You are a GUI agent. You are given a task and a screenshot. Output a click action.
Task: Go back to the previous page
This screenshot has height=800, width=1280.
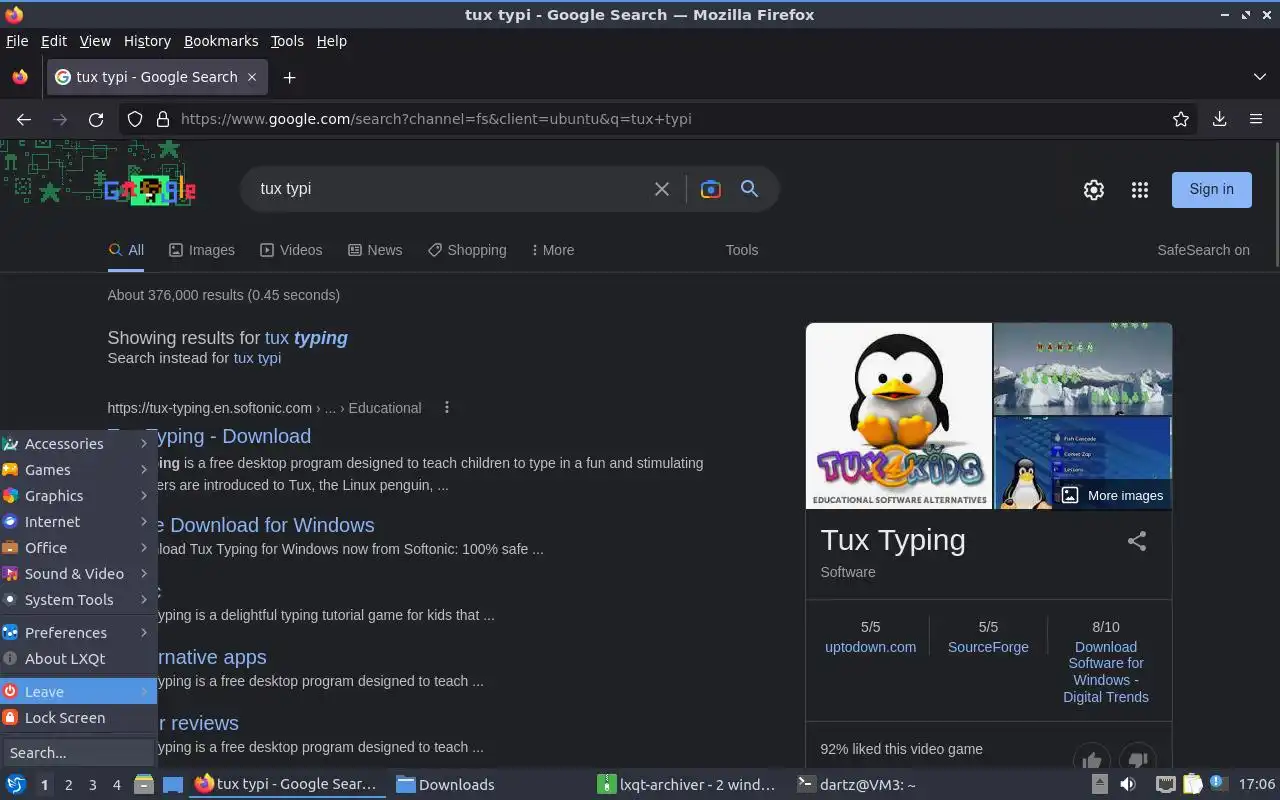[x=24, y=119]
